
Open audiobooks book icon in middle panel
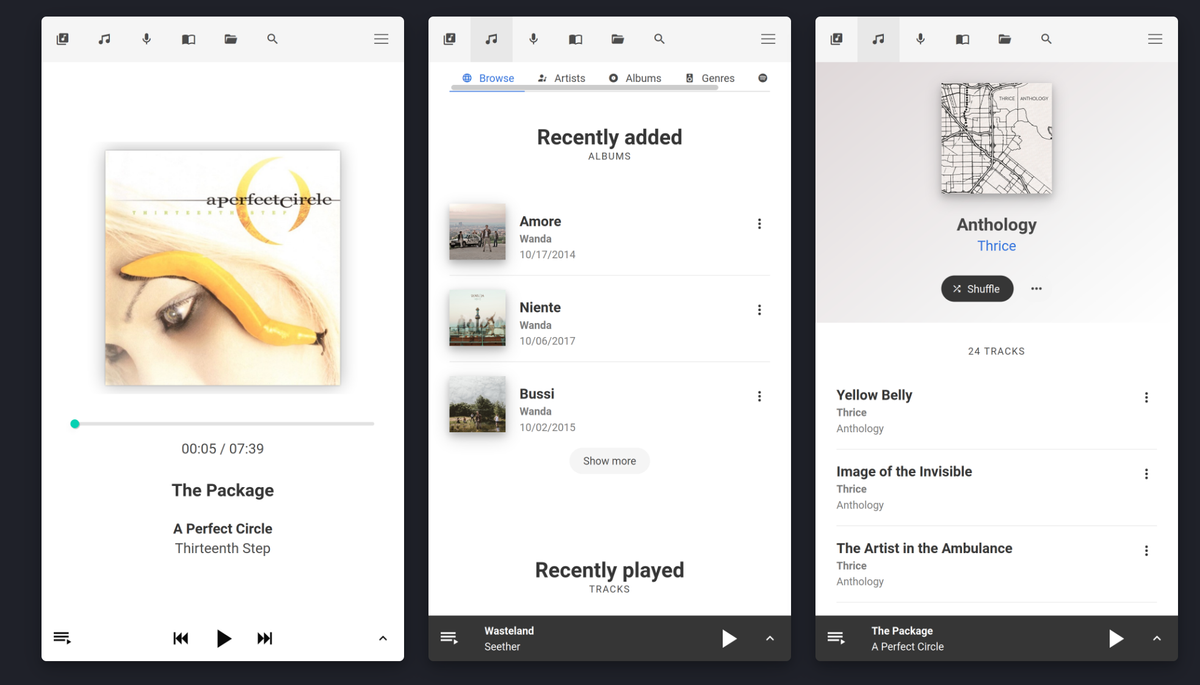click(575, 39)
